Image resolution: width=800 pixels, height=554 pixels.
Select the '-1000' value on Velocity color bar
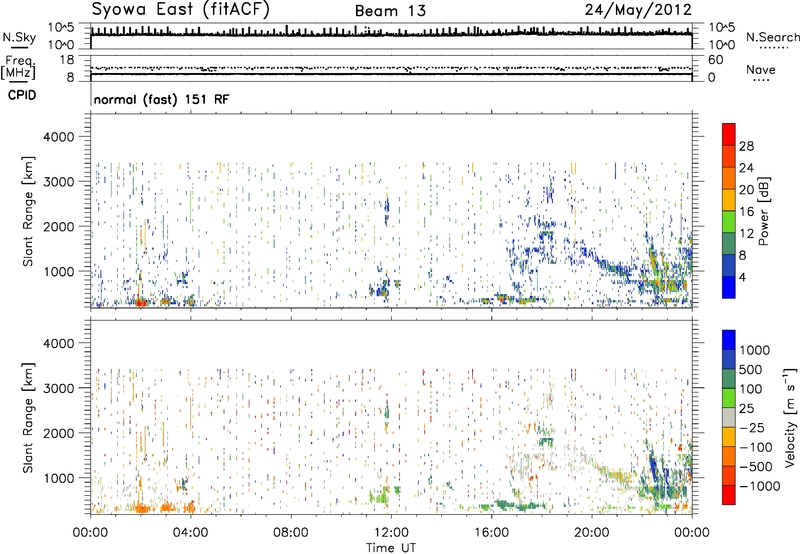(758, 486)
